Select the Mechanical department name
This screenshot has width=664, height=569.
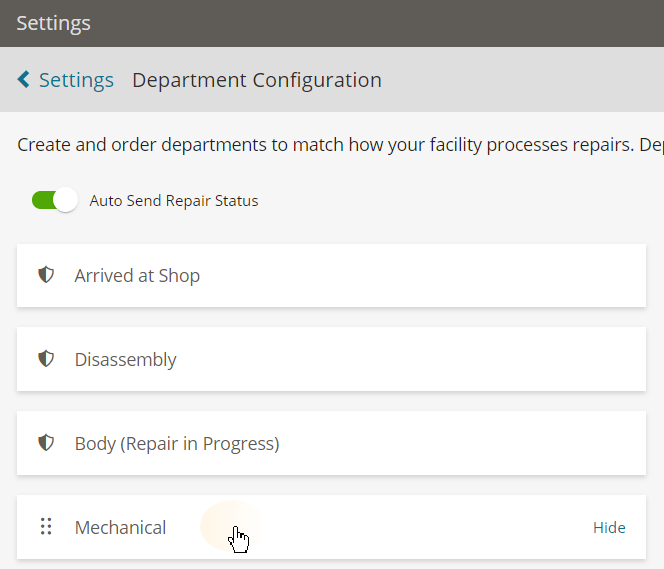[x=120, y=528]
